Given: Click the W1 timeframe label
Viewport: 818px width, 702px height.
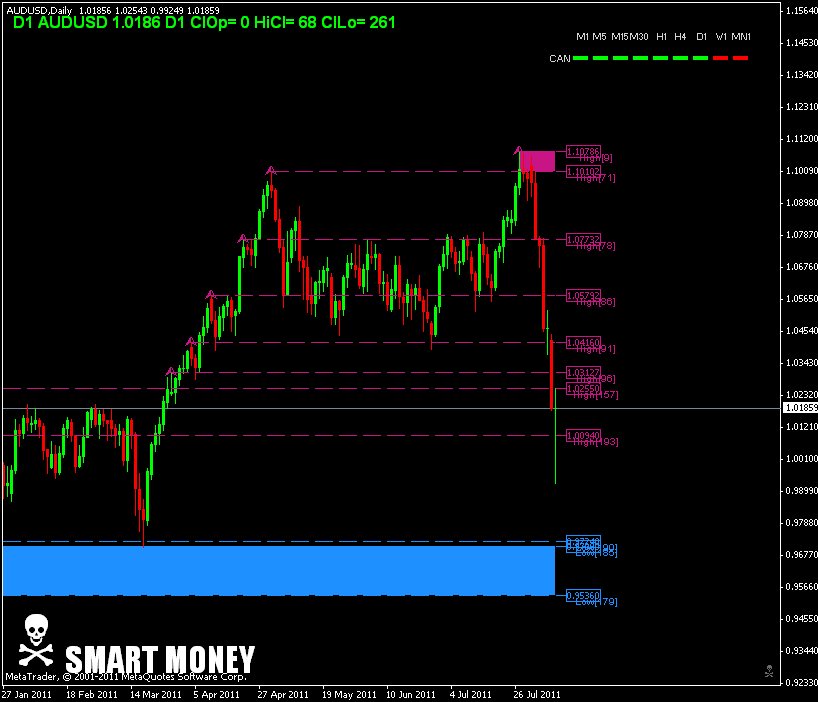Looking at the screenshot, I should (721, 37).
